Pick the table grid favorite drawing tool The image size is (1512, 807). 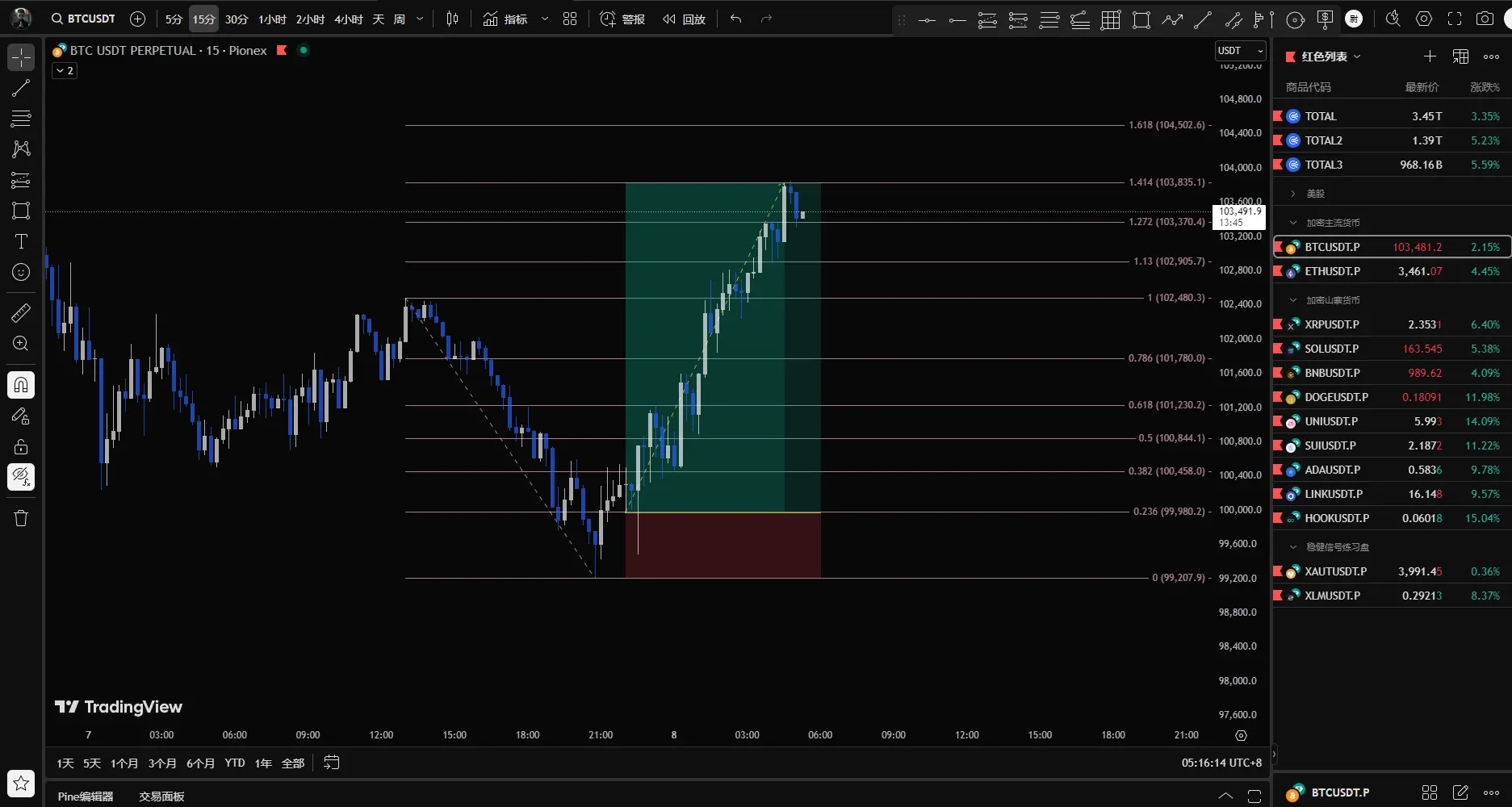point(1111,20)
